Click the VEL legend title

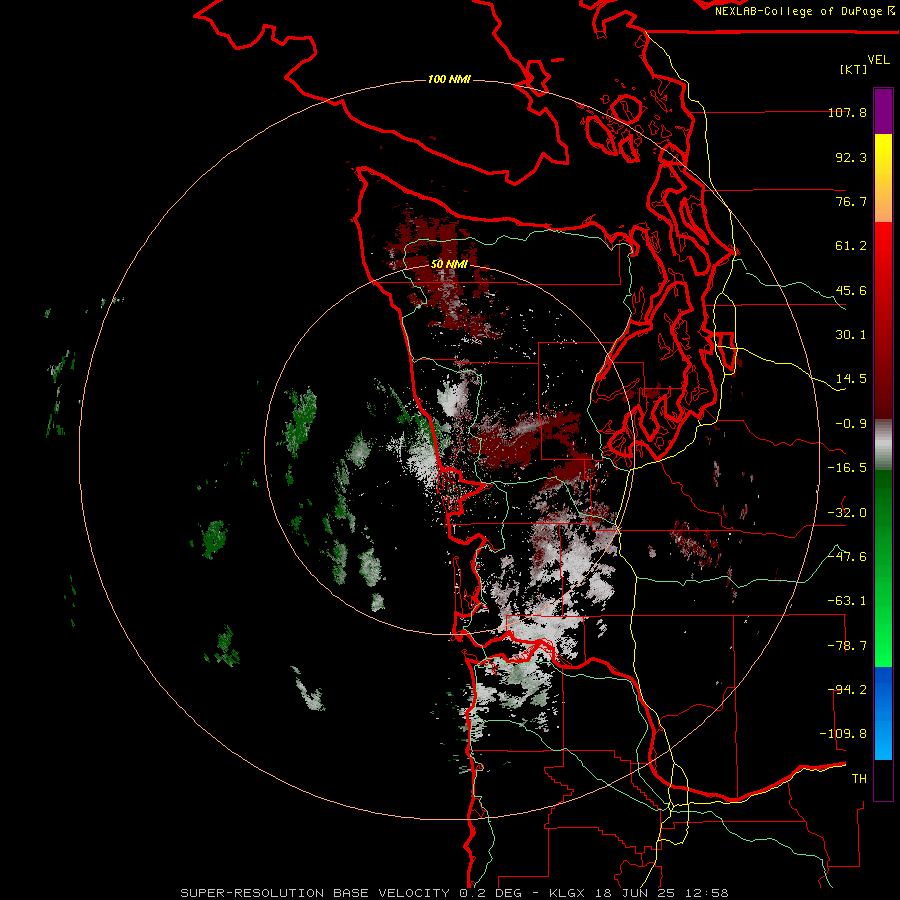point(878,60)
